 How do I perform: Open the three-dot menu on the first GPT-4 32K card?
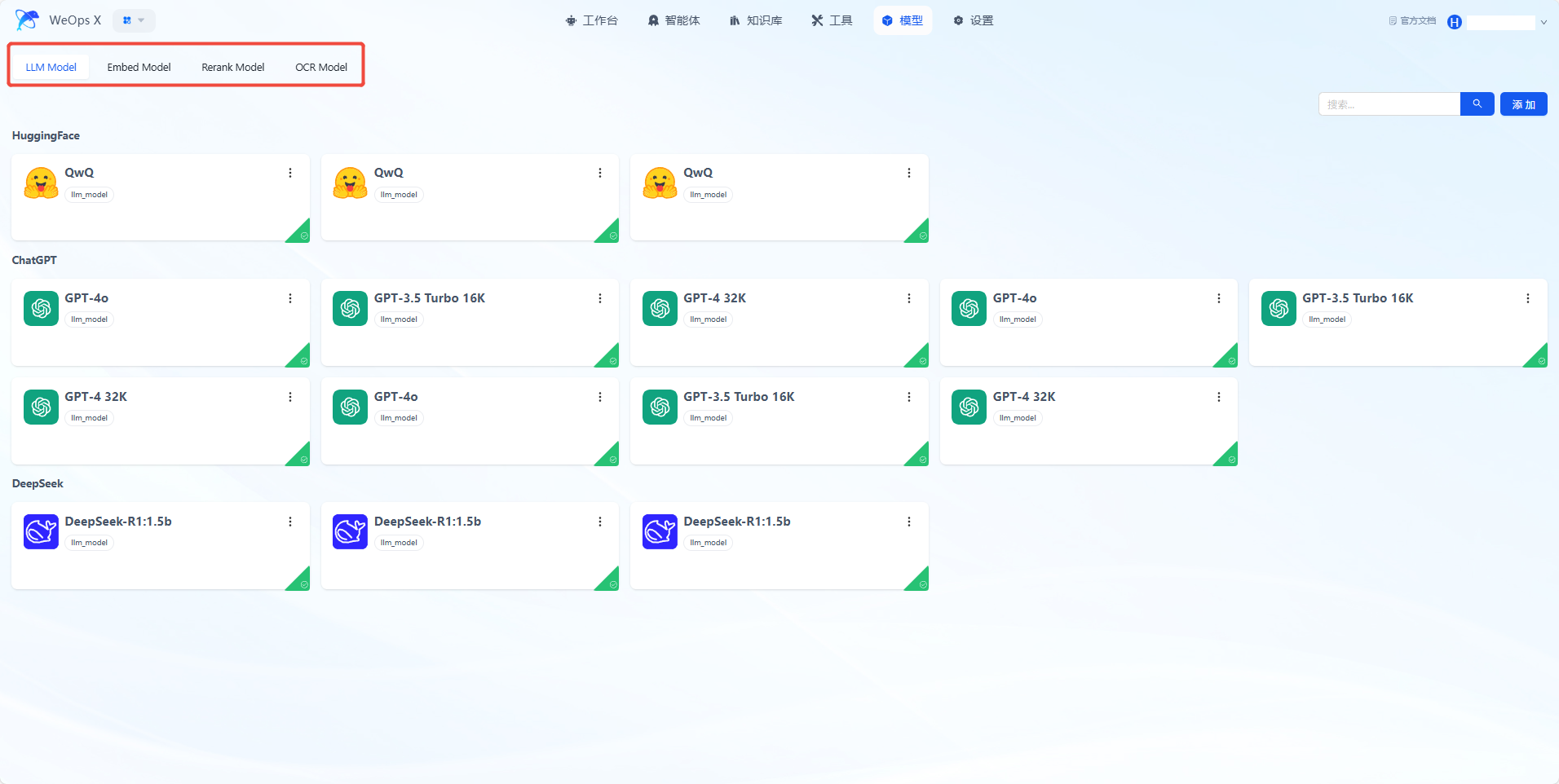909,298
